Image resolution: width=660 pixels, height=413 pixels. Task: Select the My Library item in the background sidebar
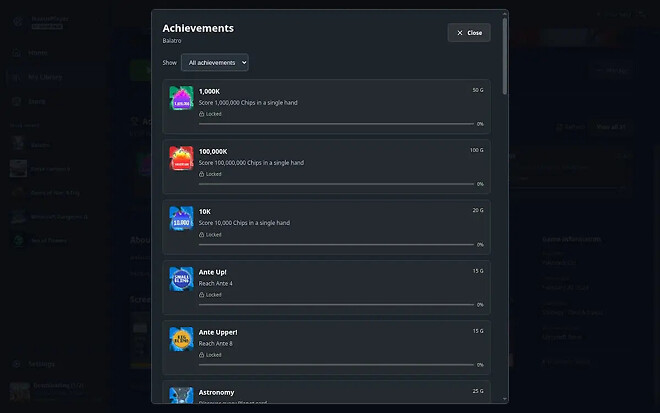click(x=55, y=77)
